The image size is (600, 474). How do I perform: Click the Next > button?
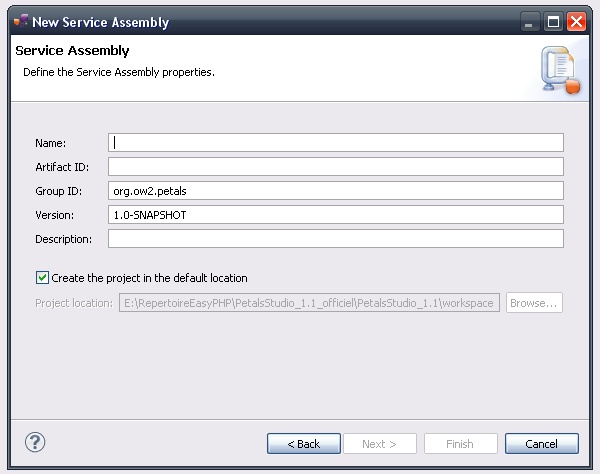pos(379,443)
